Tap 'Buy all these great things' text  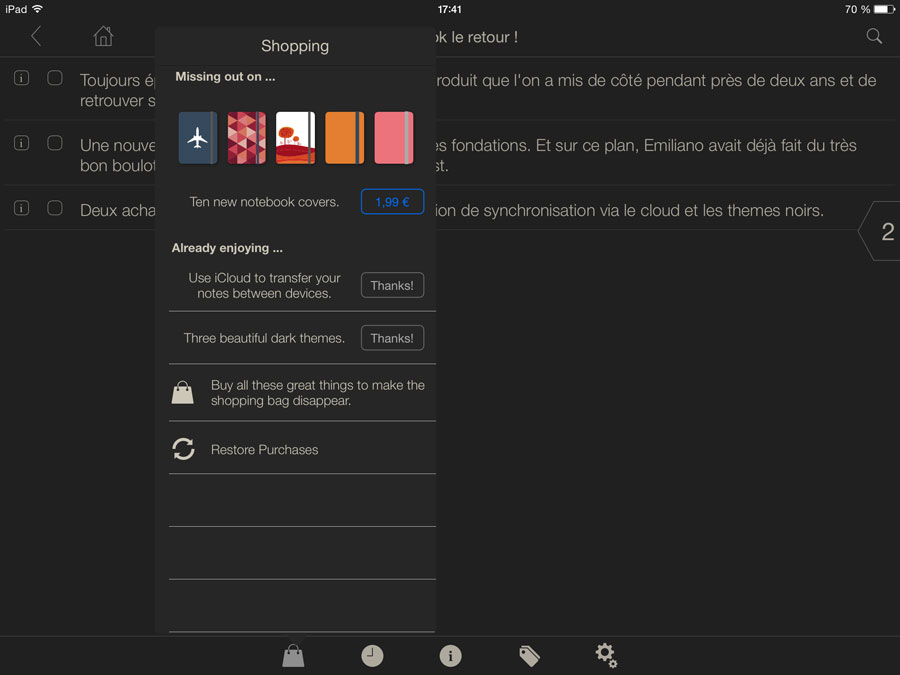coord(317,393)
